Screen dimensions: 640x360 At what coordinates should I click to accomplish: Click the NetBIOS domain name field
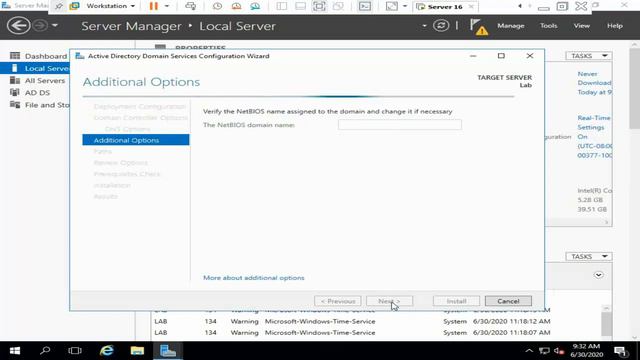tap(400, 125)
